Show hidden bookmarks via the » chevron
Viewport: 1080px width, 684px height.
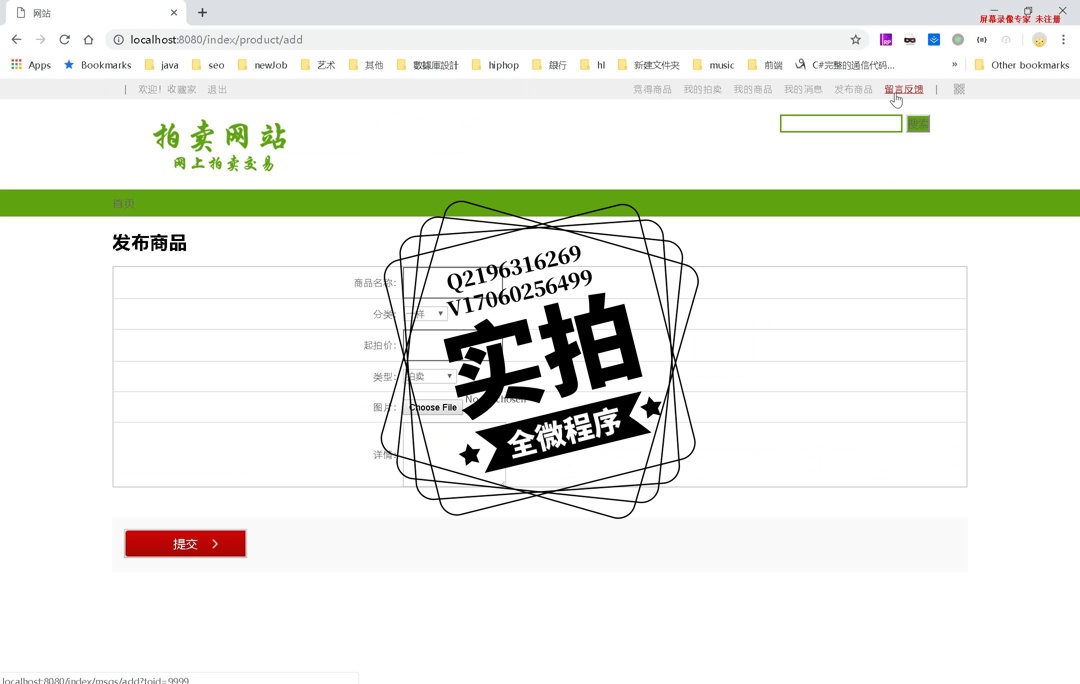point(955,65)
